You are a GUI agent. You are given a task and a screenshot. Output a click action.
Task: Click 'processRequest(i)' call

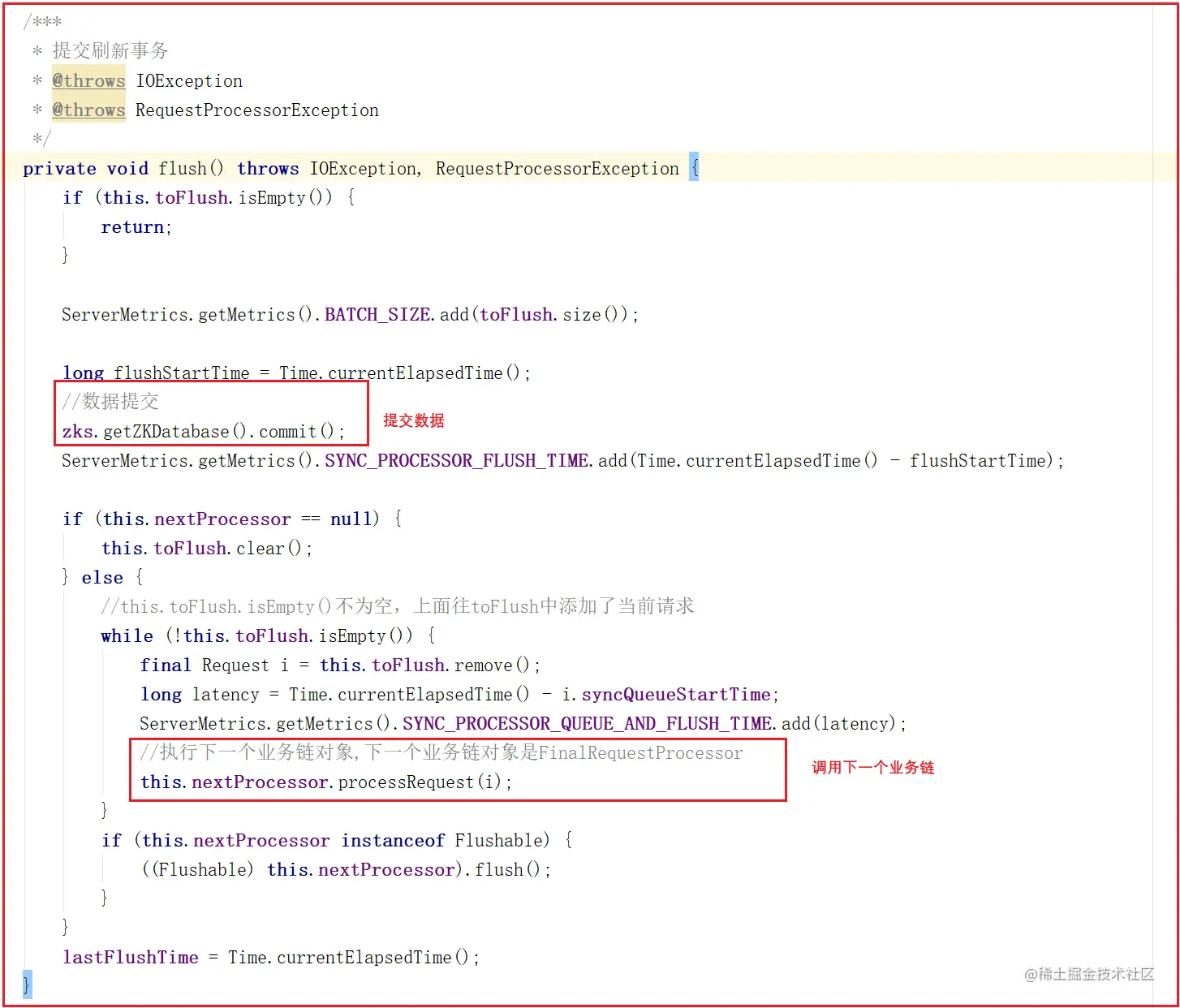coord(420,782)
